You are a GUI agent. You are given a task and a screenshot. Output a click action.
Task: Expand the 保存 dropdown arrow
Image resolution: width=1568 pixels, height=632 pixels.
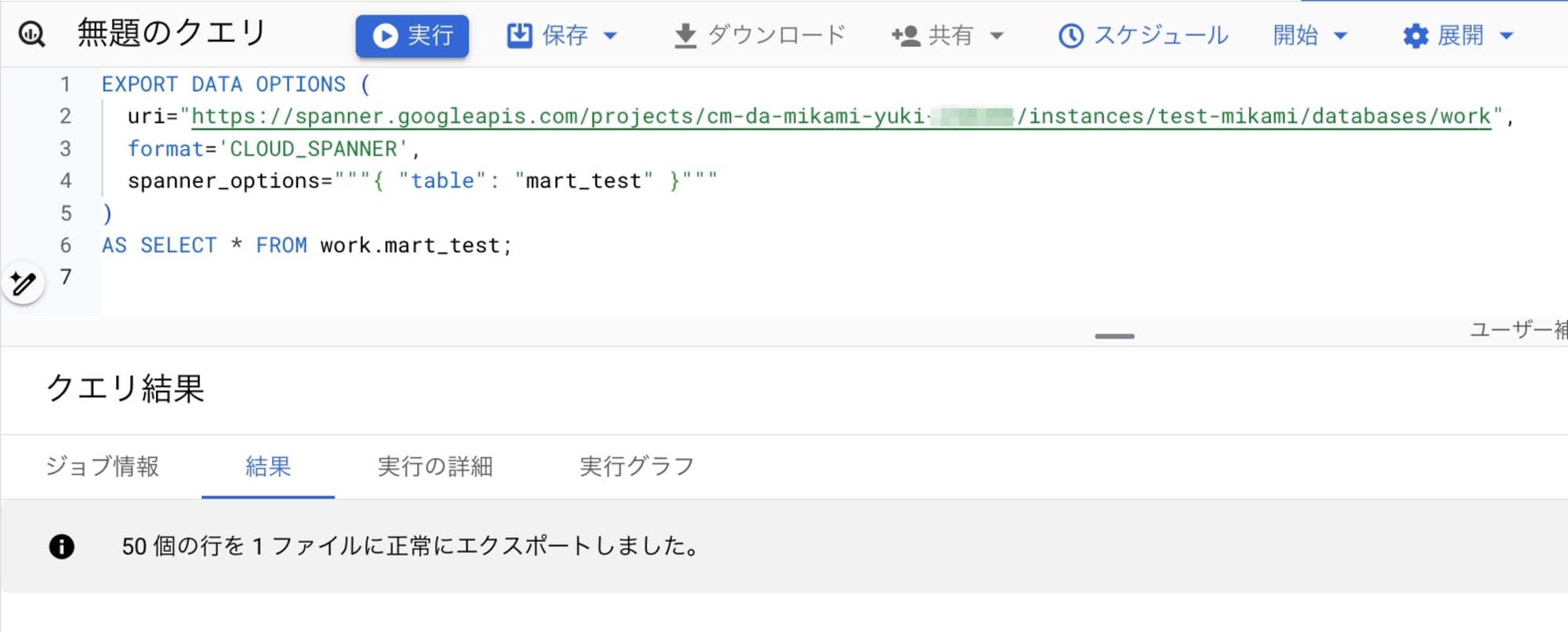(611, 35)
